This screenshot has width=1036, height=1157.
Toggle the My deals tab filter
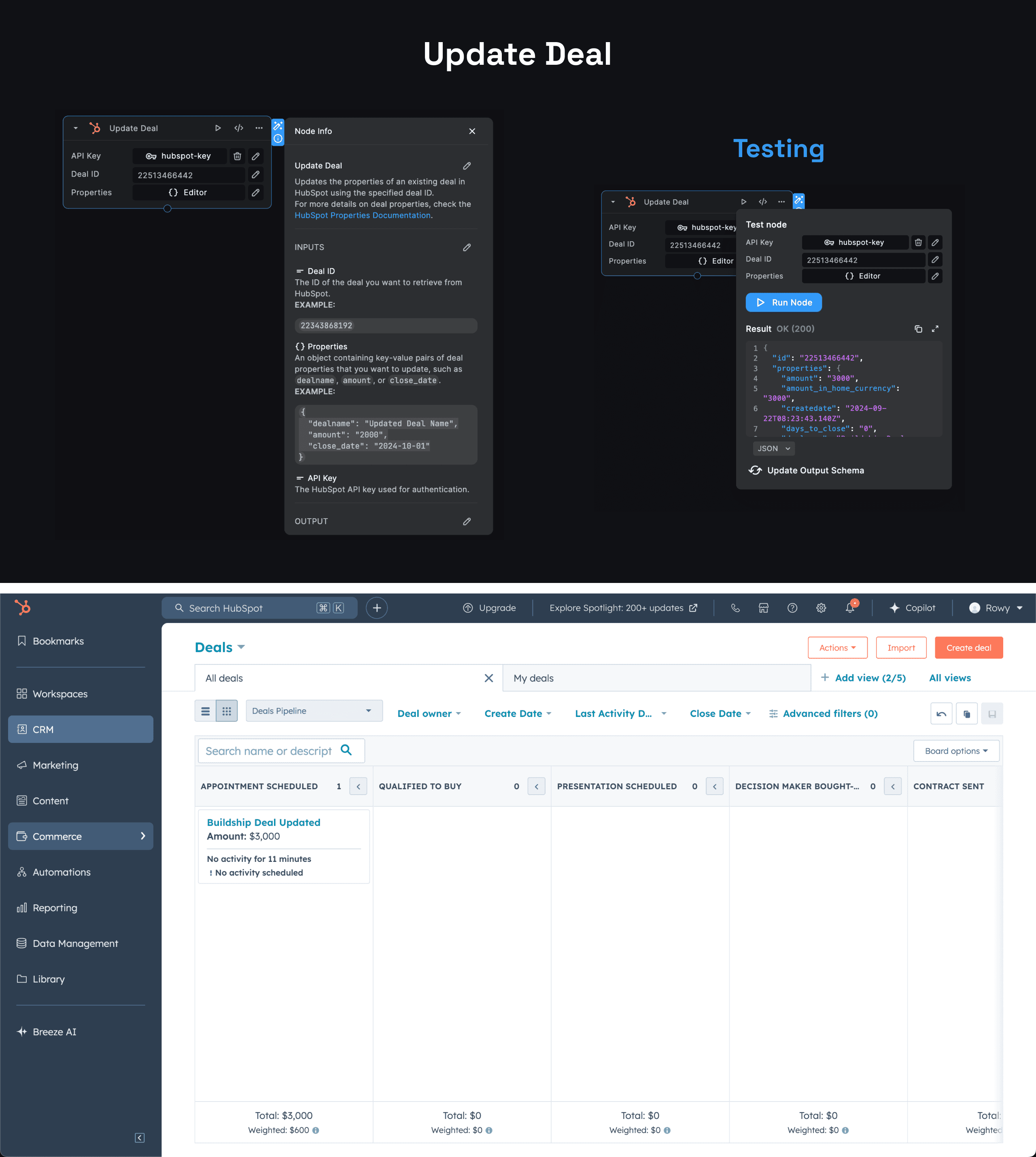[535, 678]
